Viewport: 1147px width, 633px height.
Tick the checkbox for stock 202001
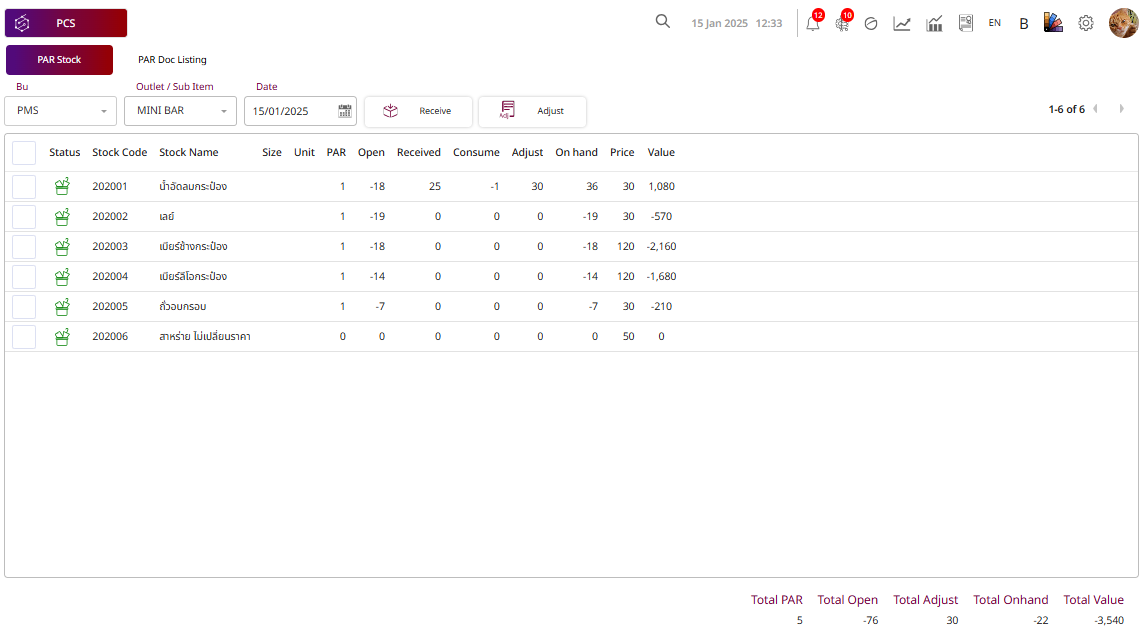24,187
